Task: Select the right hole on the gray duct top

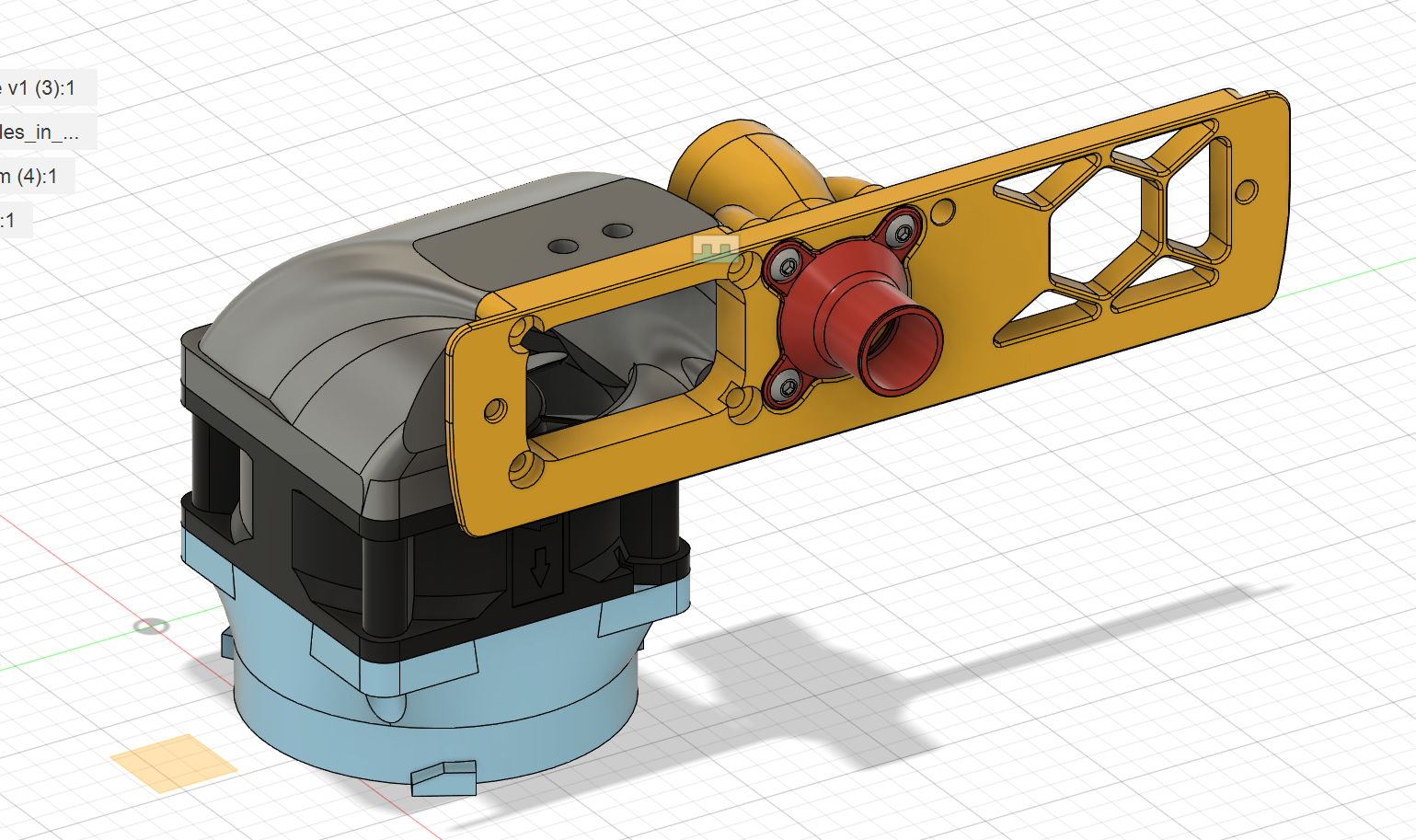Action: pos(617,230)
